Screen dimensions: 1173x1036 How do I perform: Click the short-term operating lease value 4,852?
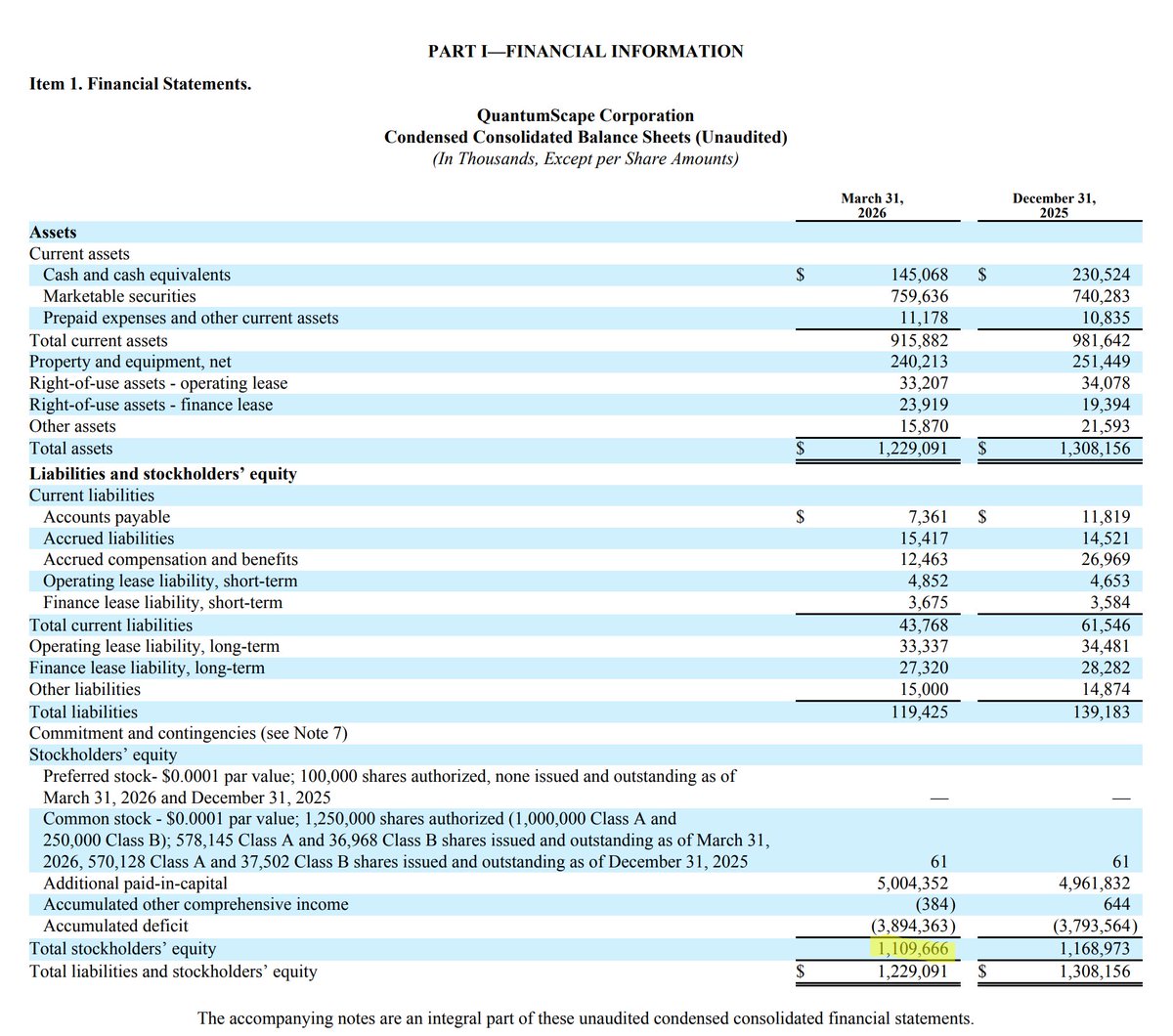(x=928, y=582)
